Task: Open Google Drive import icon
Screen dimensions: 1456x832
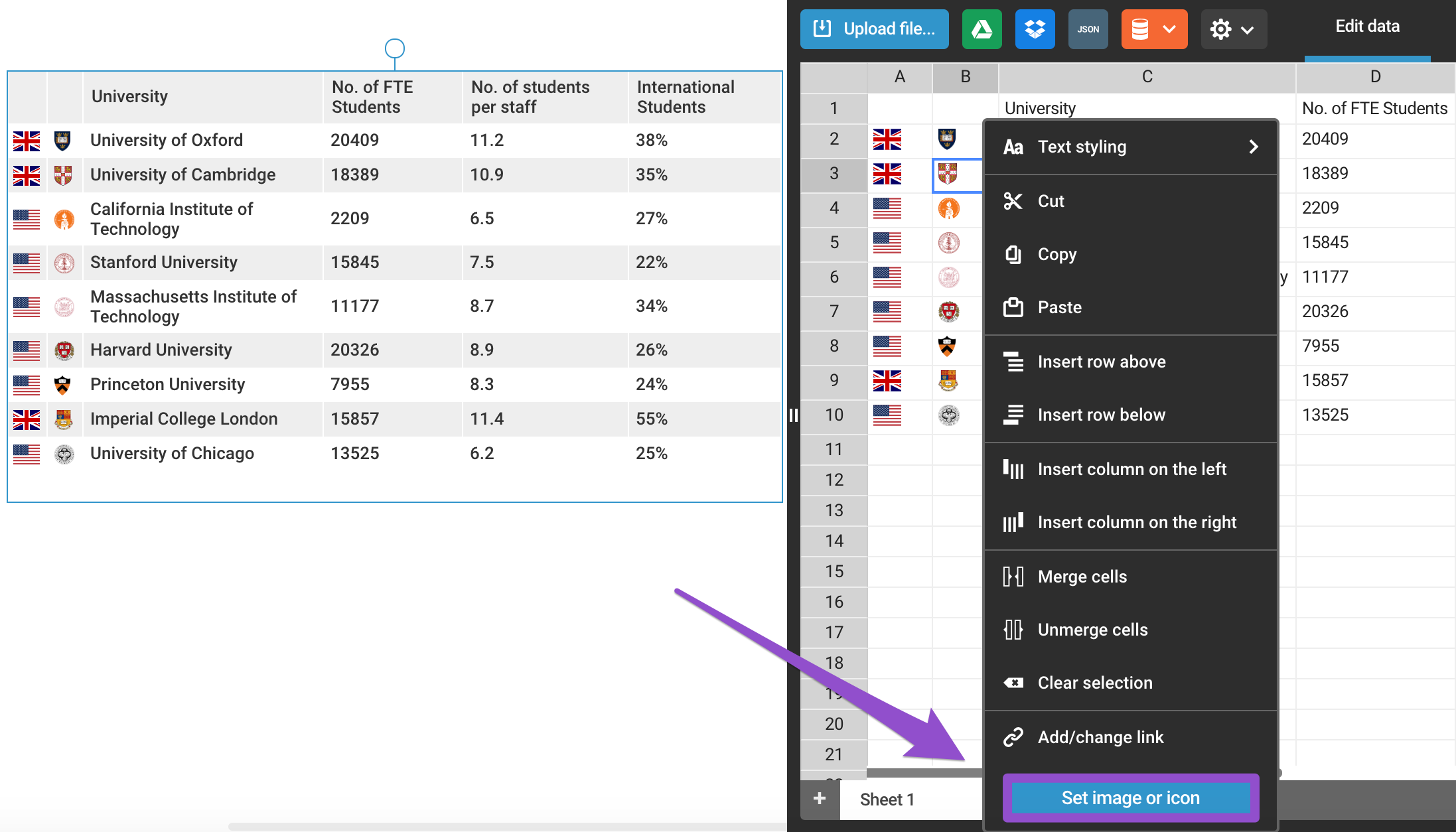Action: (982, 29)
